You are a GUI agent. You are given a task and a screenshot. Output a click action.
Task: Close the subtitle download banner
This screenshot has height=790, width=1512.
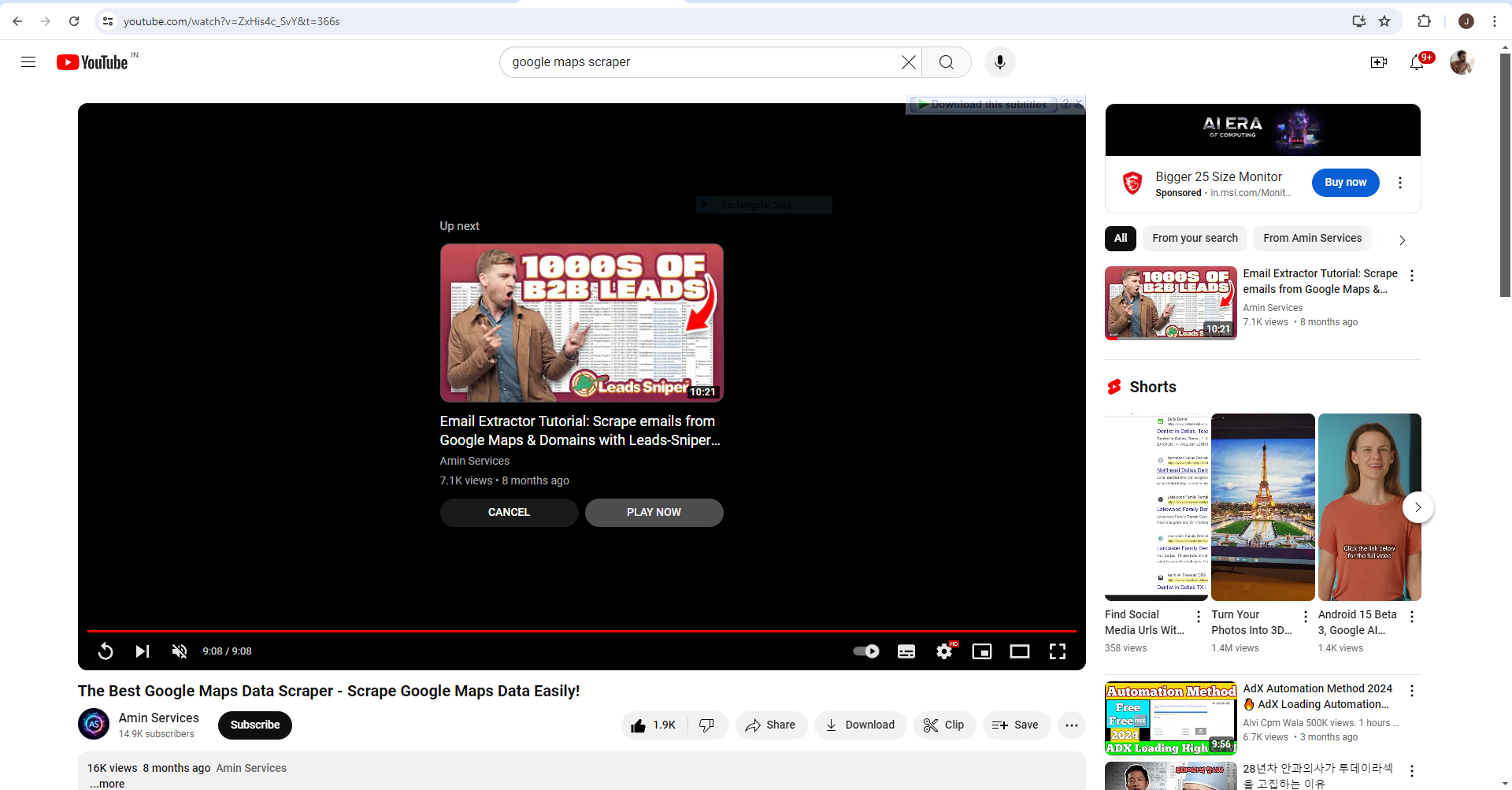[x=1079, y=104]
